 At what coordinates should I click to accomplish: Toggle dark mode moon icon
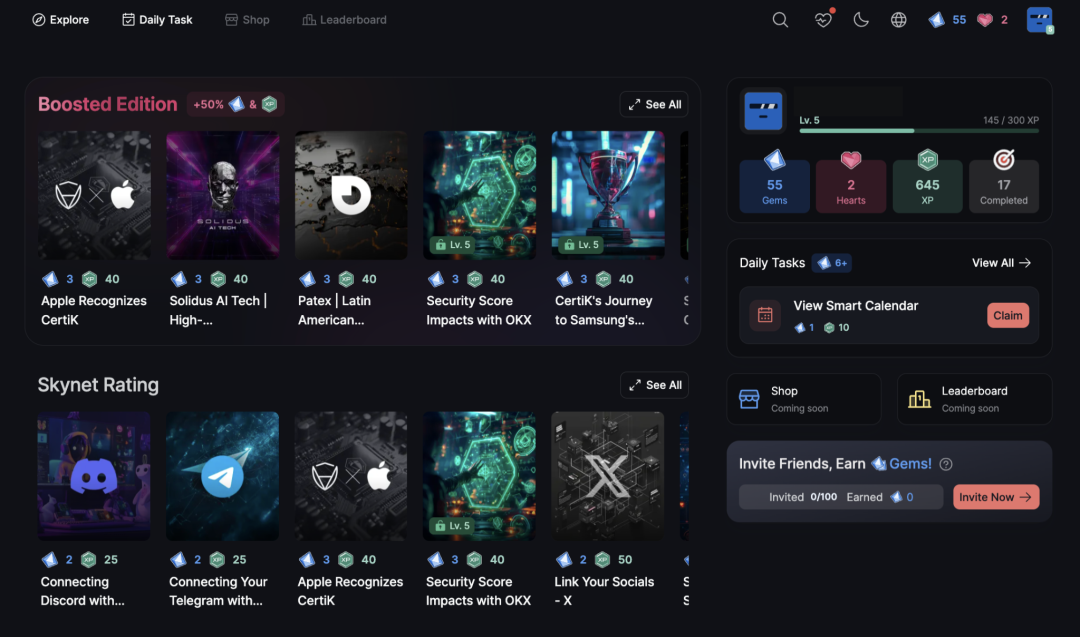coord(861,20)
